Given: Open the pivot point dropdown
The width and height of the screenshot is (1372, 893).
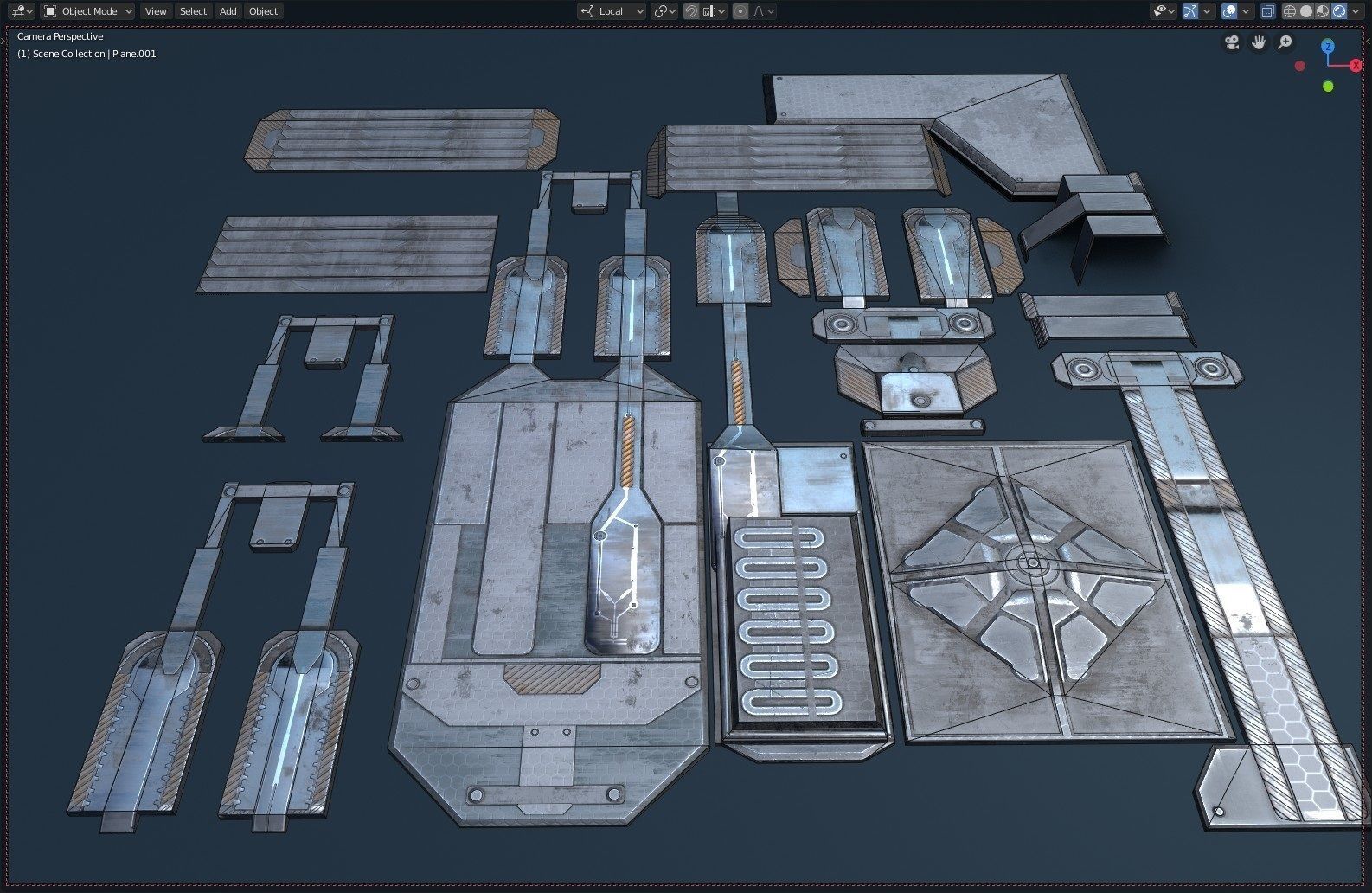Looking at the screenshot, I should tap(664, 11).
